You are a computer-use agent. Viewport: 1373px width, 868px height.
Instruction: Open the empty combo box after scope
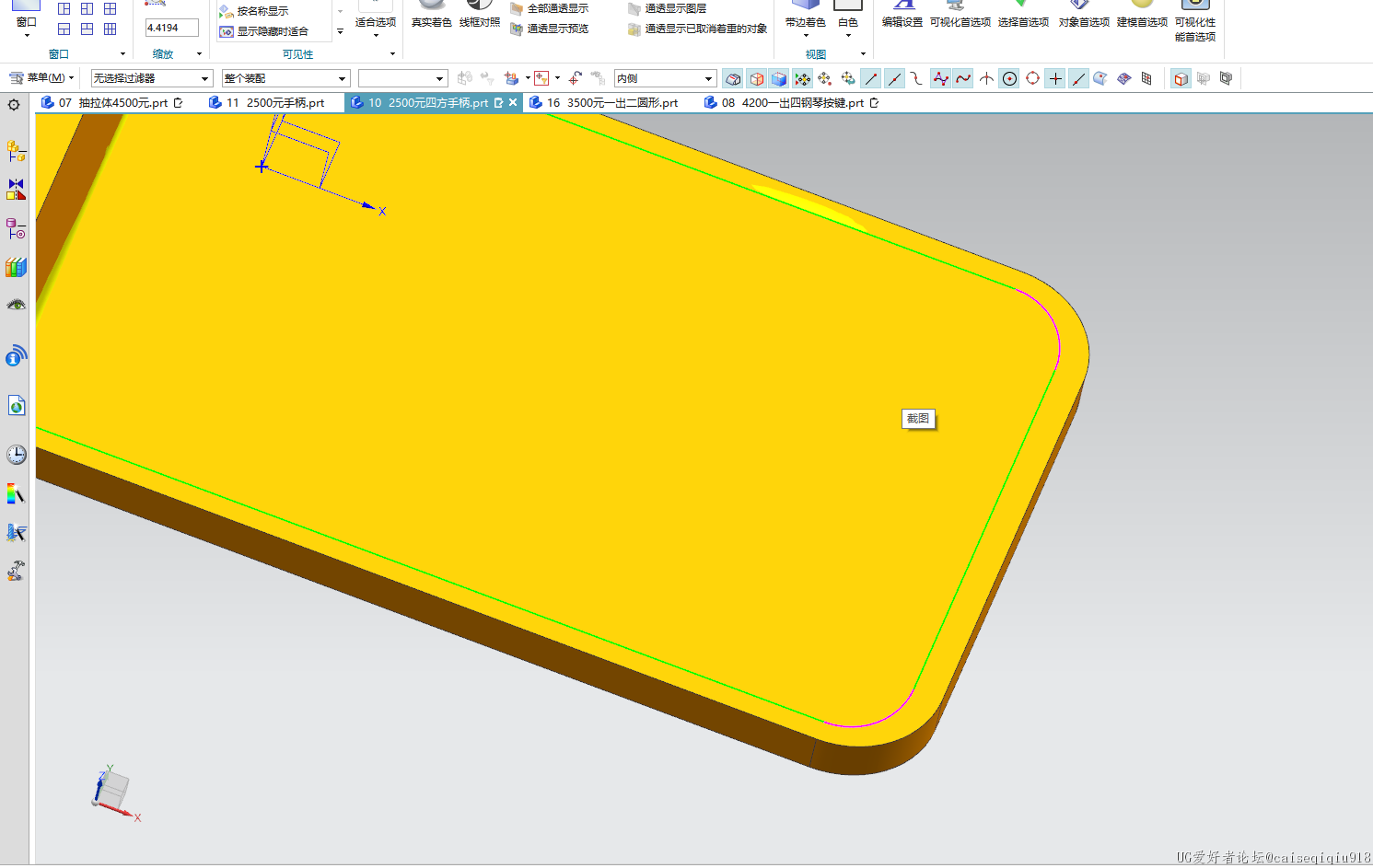click(403, 78)
